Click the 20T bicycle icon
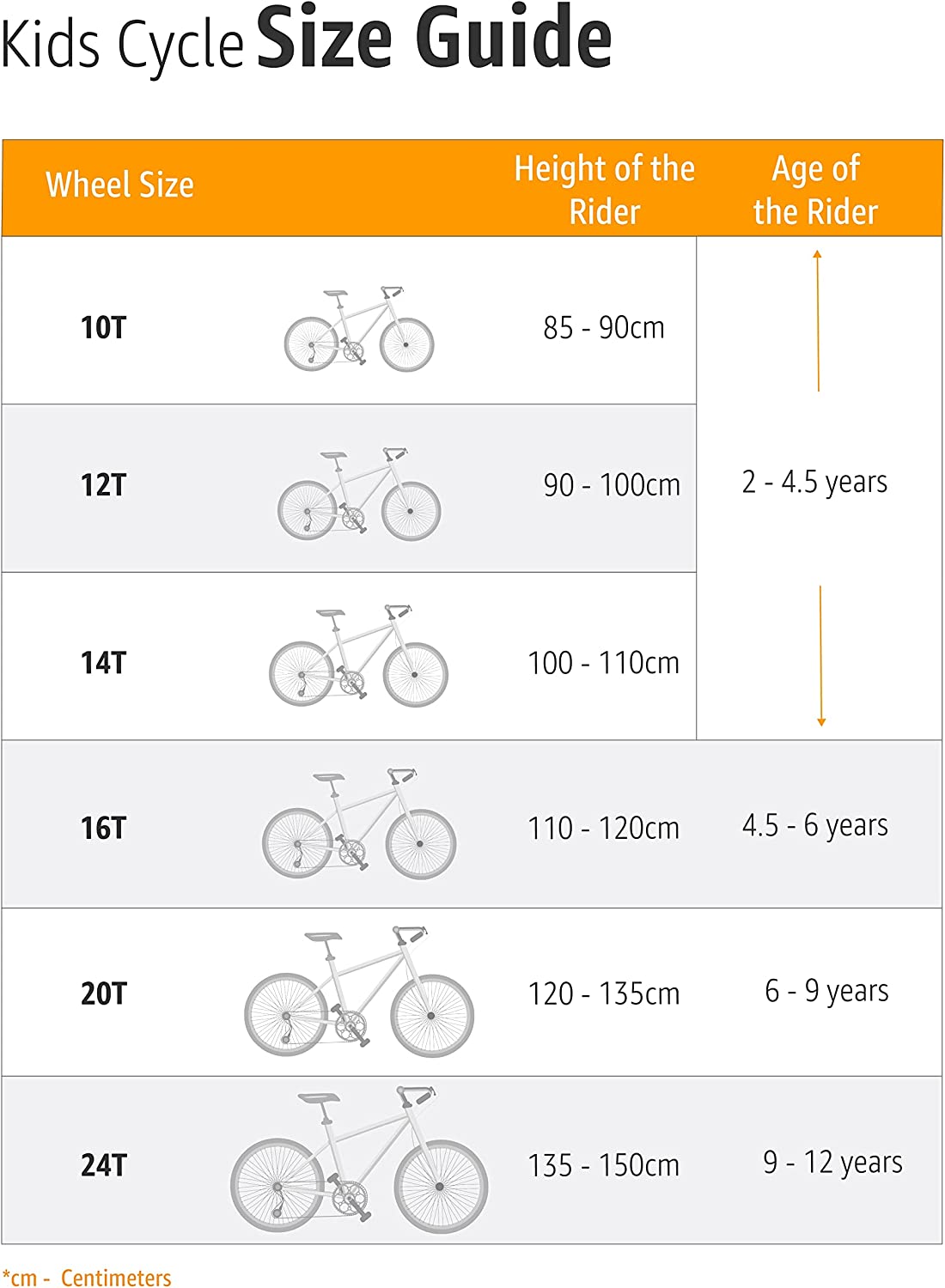Screen dimensions: 945x1288 coord(359,992)
